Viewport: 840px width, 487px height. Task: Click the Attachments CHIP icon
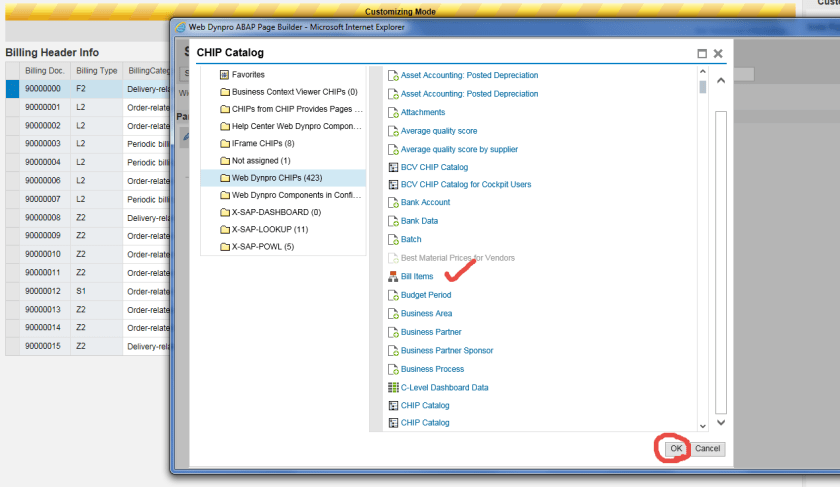coord(393,112)
